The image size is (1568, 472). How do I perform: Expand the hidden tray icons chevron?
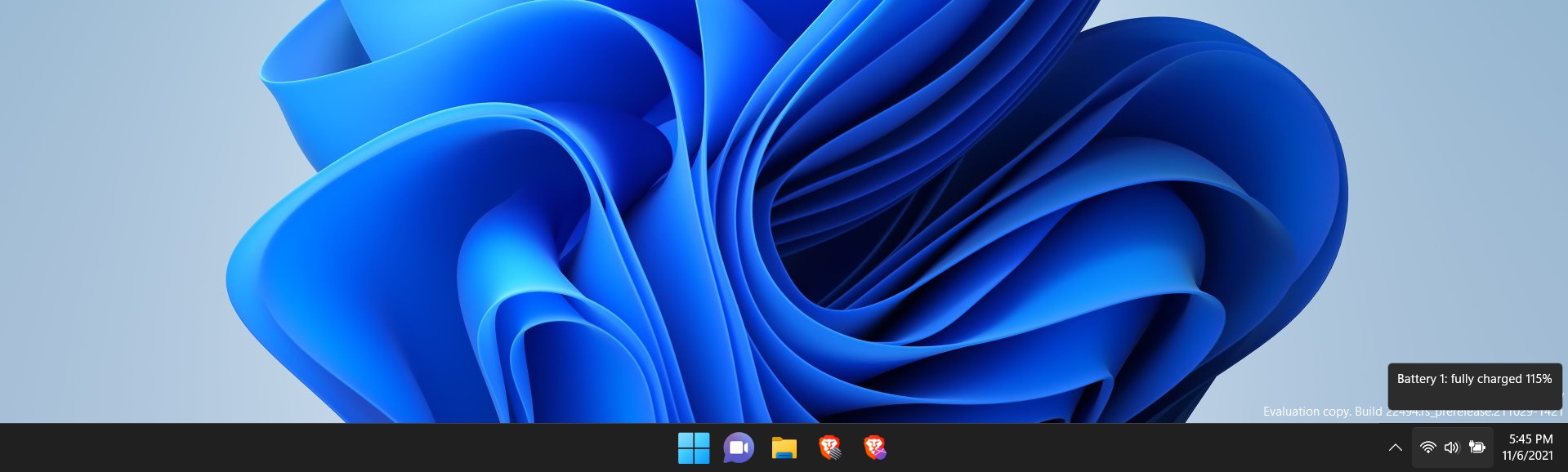pos(1396,448)
